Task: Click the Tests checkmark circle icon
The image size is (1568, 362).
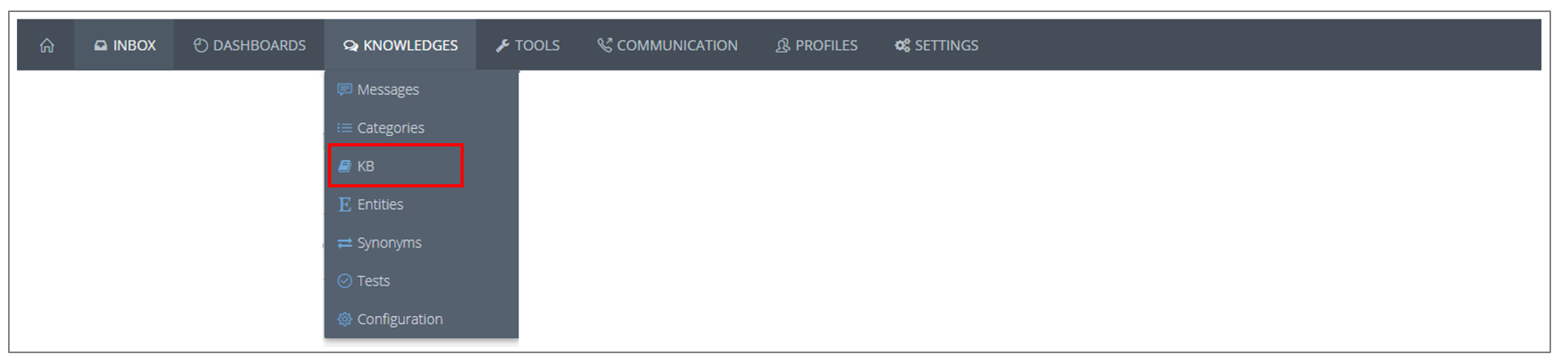Action: [344, 281]
